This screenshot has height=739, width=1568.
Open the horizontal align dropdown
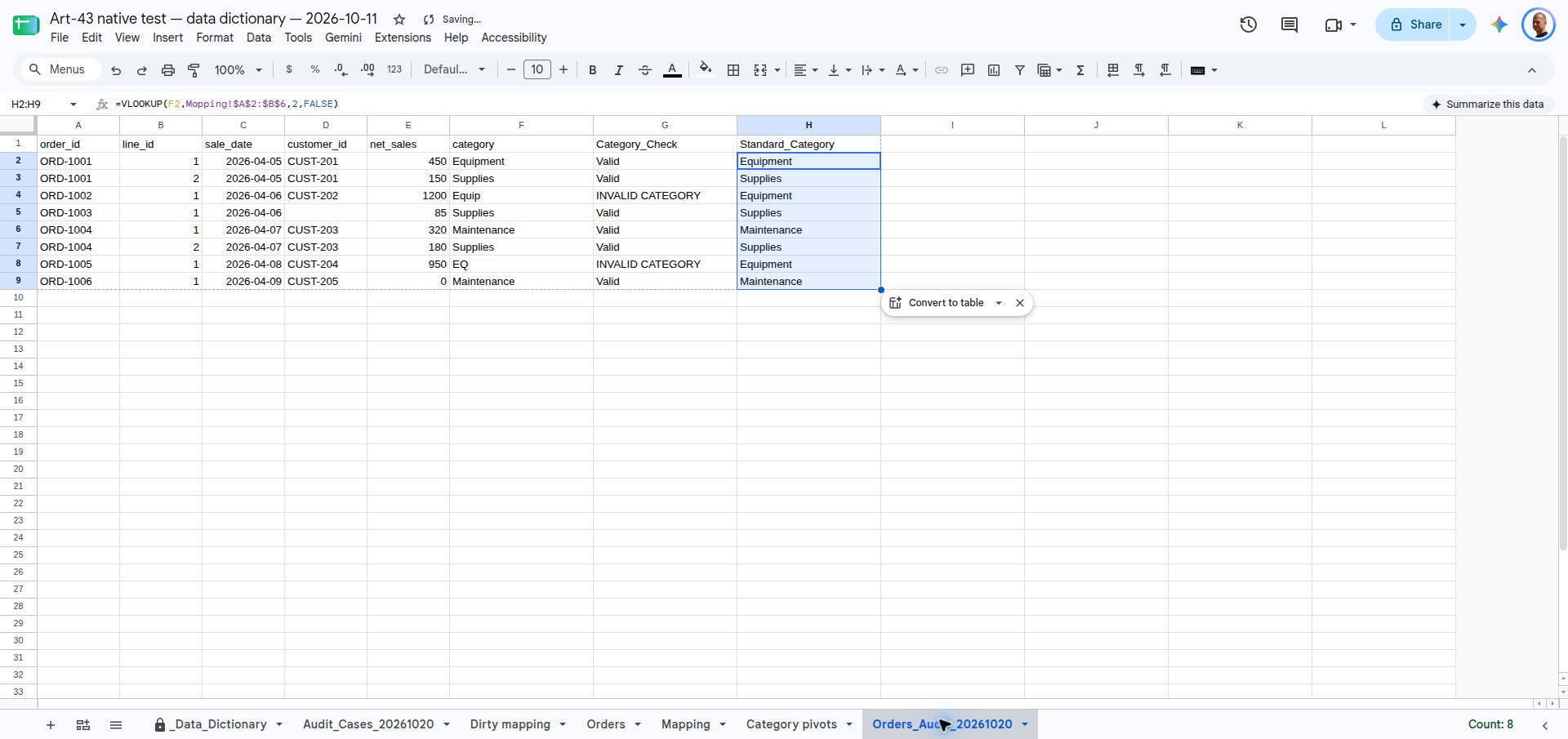[806, 70]
